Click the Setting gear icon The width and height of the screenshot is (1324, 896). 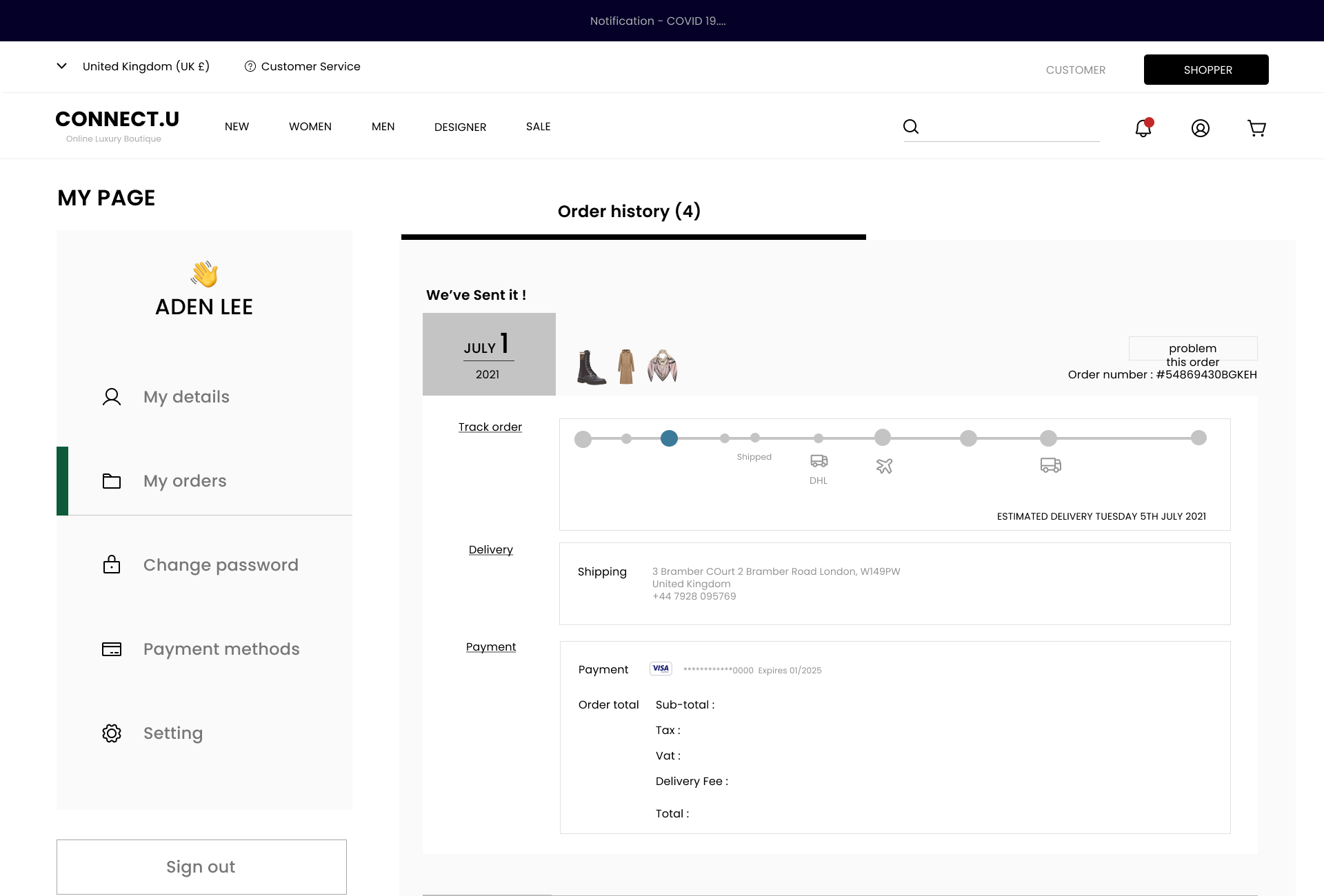[112, 733]
